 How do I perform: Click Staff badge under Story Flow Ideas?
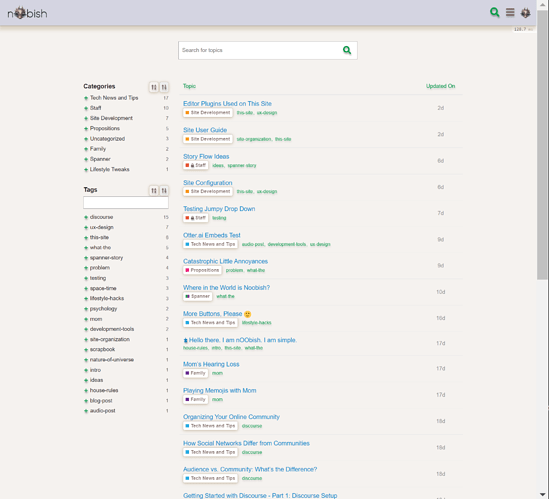point(195,165)
